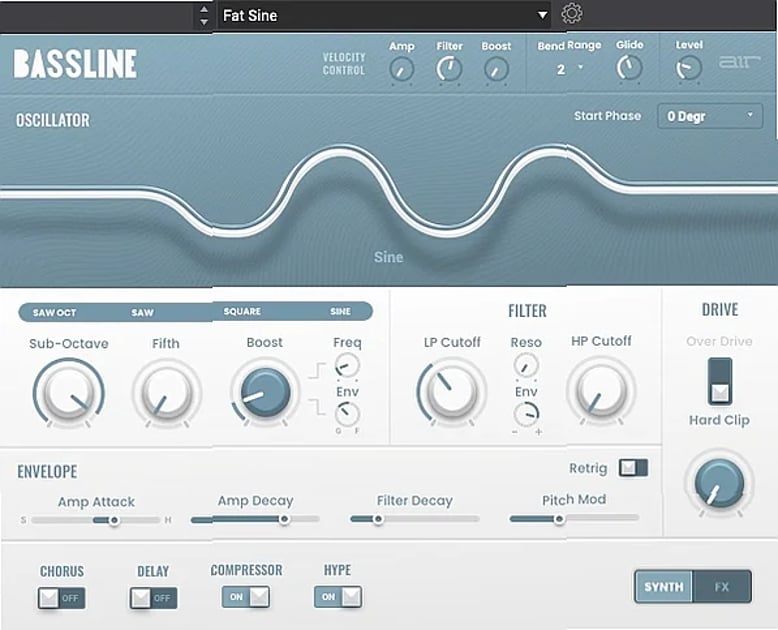Turn off the Compressor
Screen dimensions: 778x630
tap(246, 597)
